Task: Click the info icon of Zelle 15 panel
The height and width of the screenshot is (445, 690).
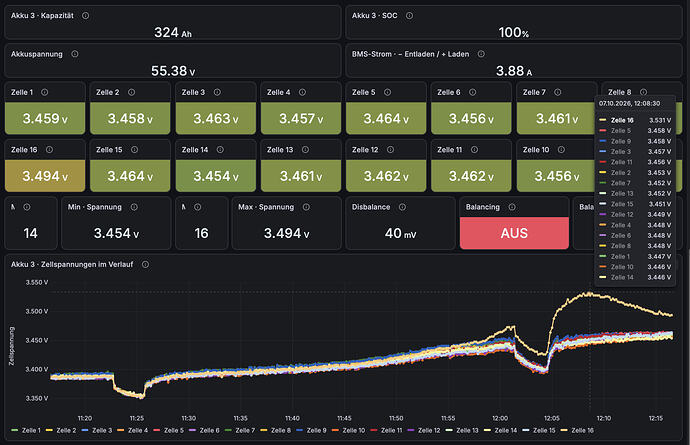Action: coord(134,150)
